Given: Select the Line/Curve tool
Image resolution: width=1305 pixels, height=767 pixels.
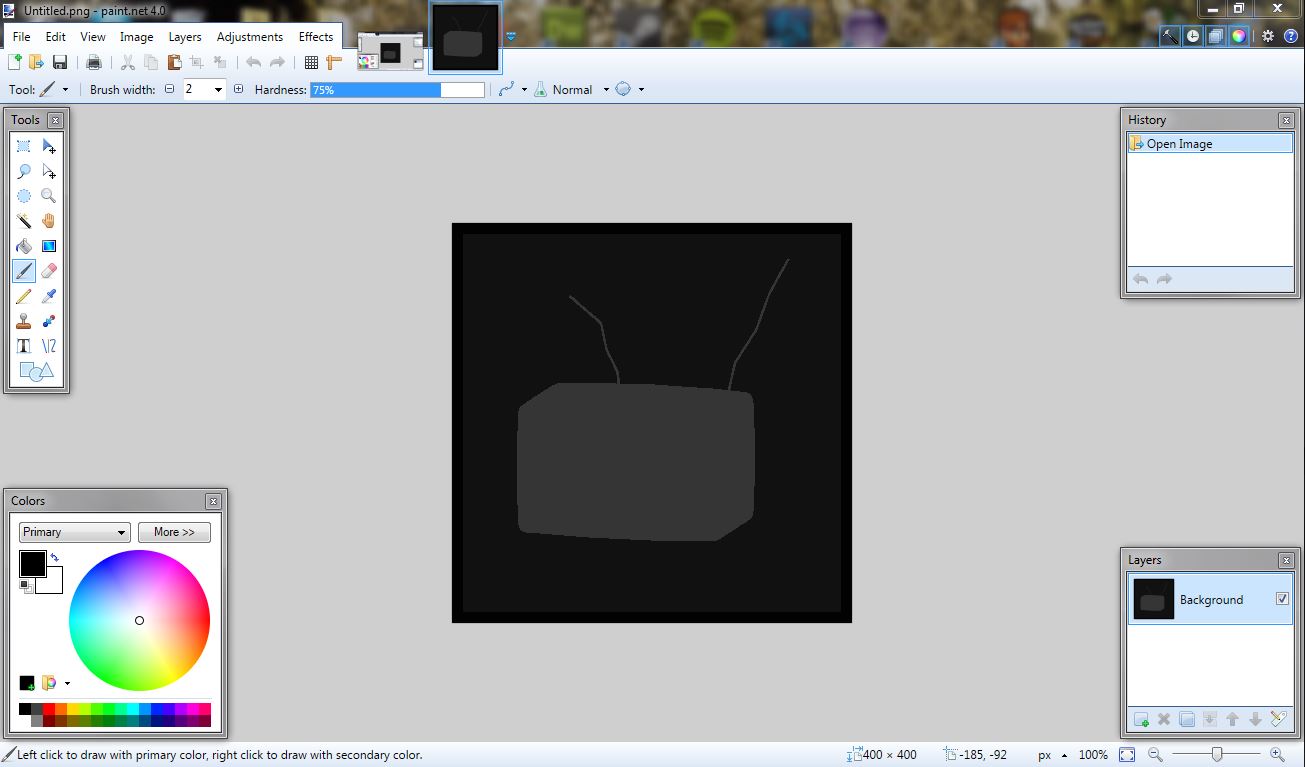Looking at the screenshot, I should point(49,346).
